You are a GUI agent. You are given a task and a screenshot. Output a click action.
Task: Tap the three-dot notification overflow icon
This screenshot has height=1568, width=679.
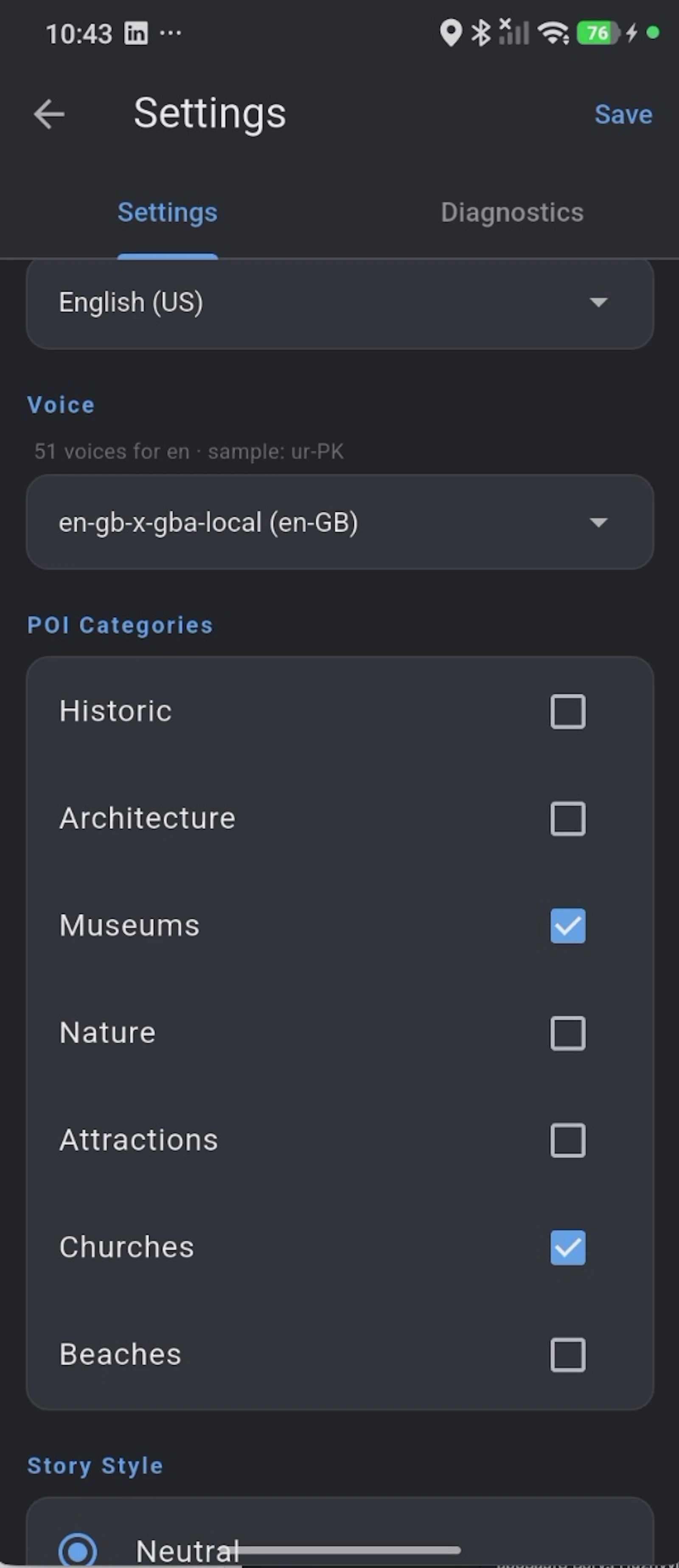[171, 33]
